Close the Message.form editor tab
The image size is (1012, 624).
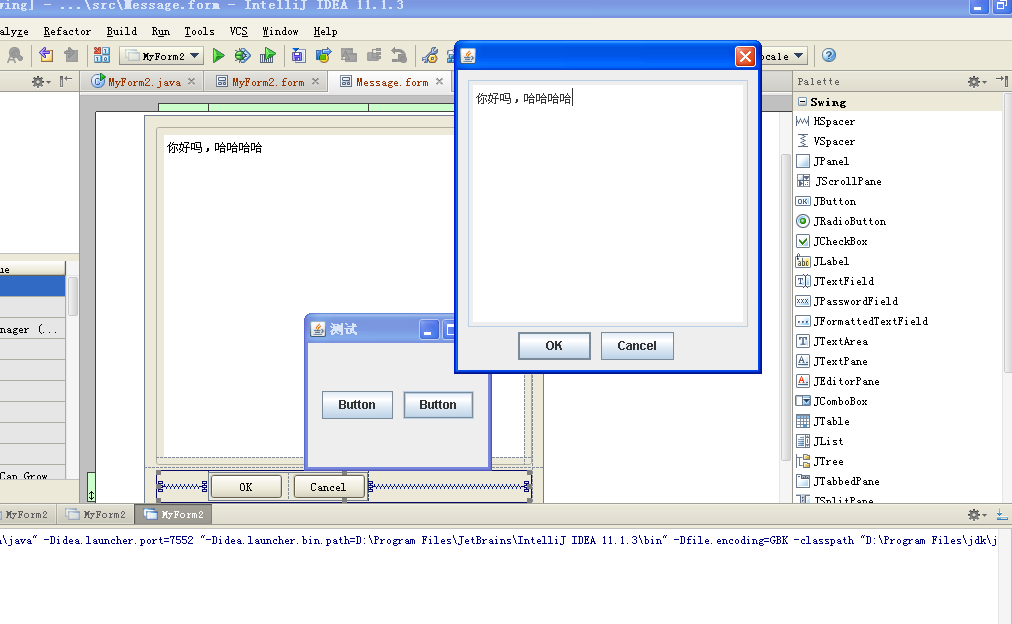440,81
